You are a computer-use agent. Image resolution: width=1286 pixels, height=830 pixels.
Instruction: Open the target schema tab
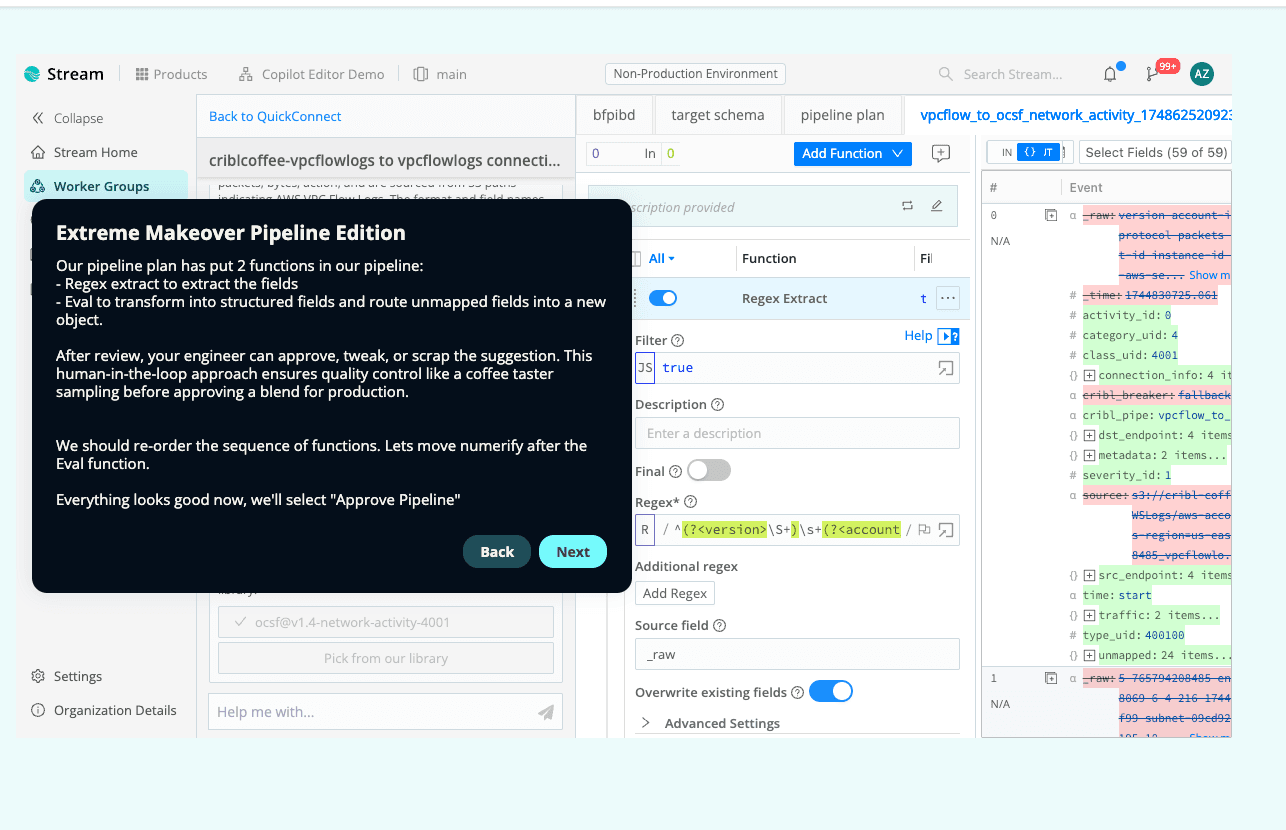point(718,114)
